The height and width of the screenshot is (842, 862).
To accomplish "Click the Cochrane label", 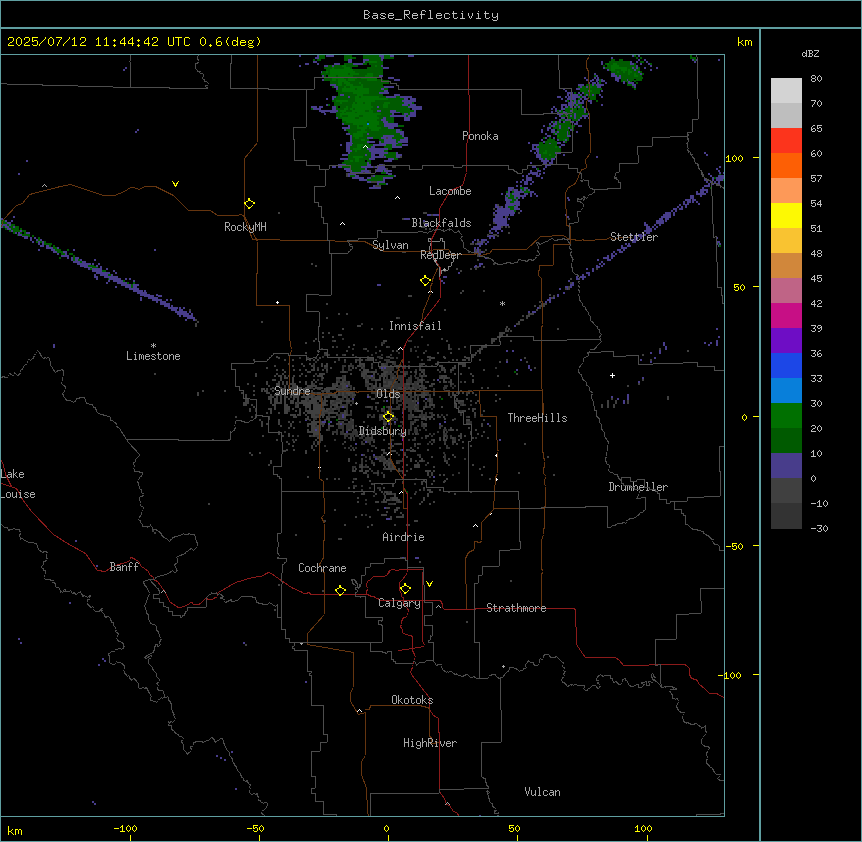I will (x=322, y=568).
